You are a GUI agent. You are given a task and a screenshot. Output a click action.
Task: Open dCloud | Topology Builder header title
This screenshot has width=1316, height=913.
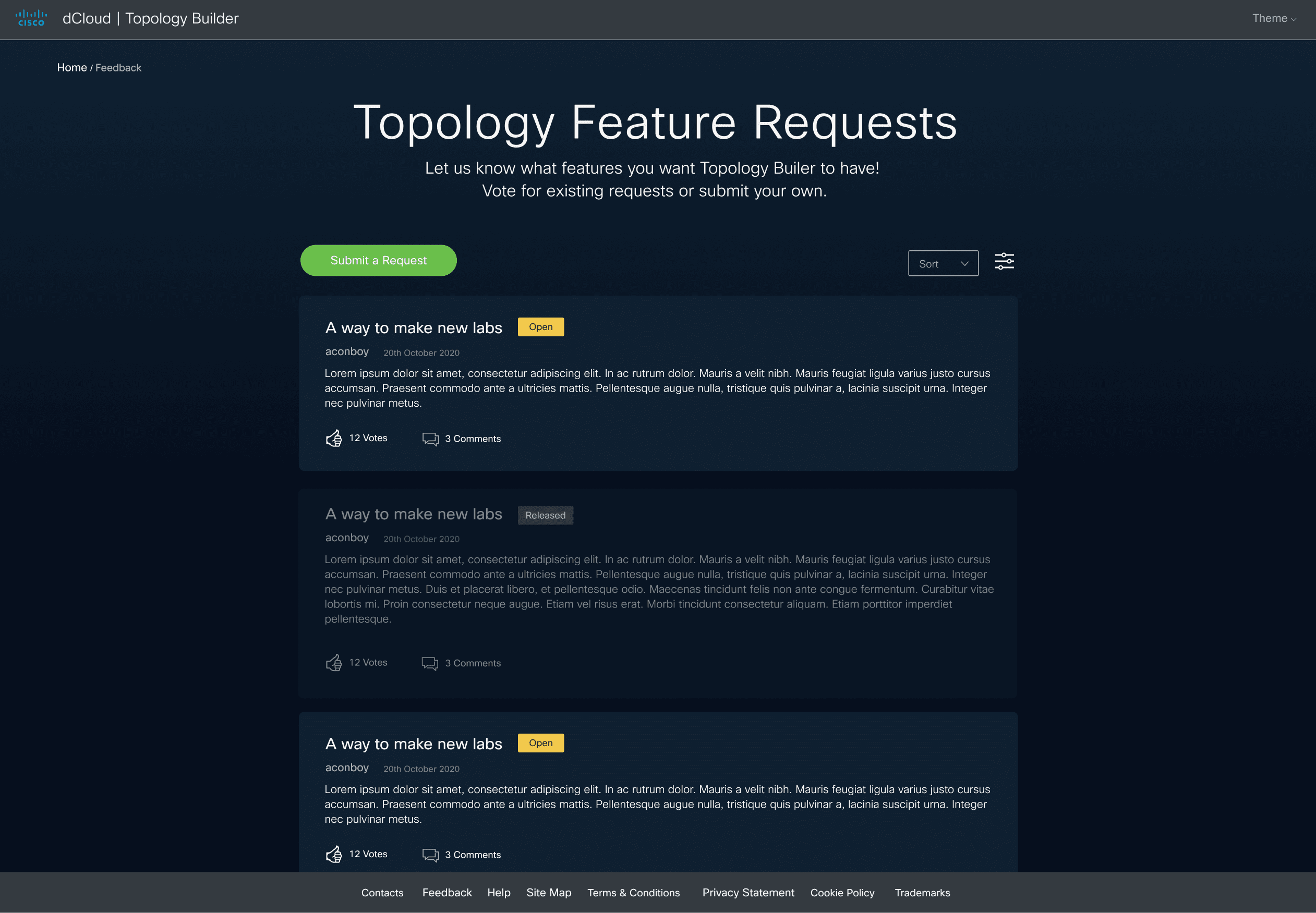pos(150,18)
